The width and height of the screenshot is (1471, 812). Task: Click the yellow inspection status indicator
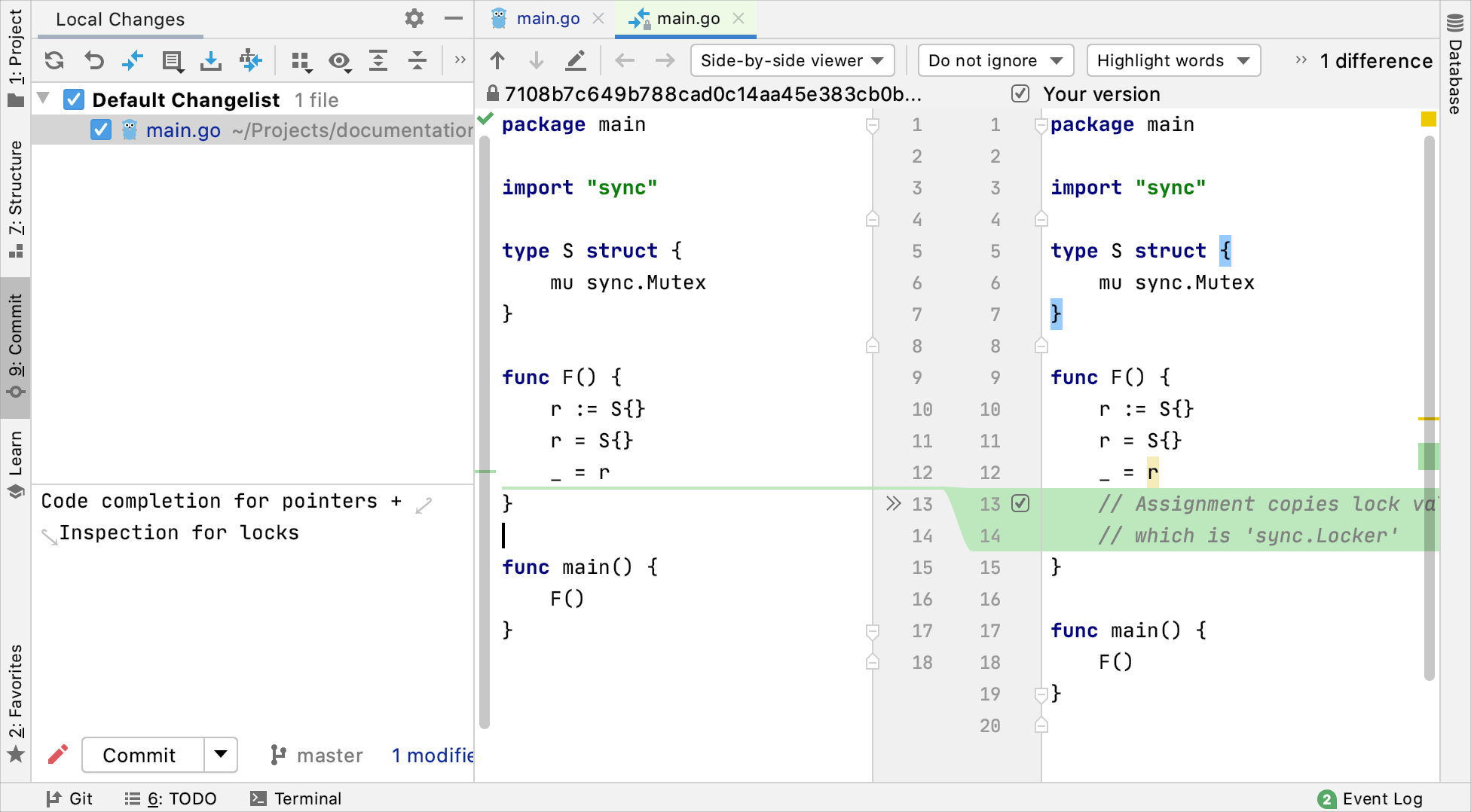(1428, 119)
